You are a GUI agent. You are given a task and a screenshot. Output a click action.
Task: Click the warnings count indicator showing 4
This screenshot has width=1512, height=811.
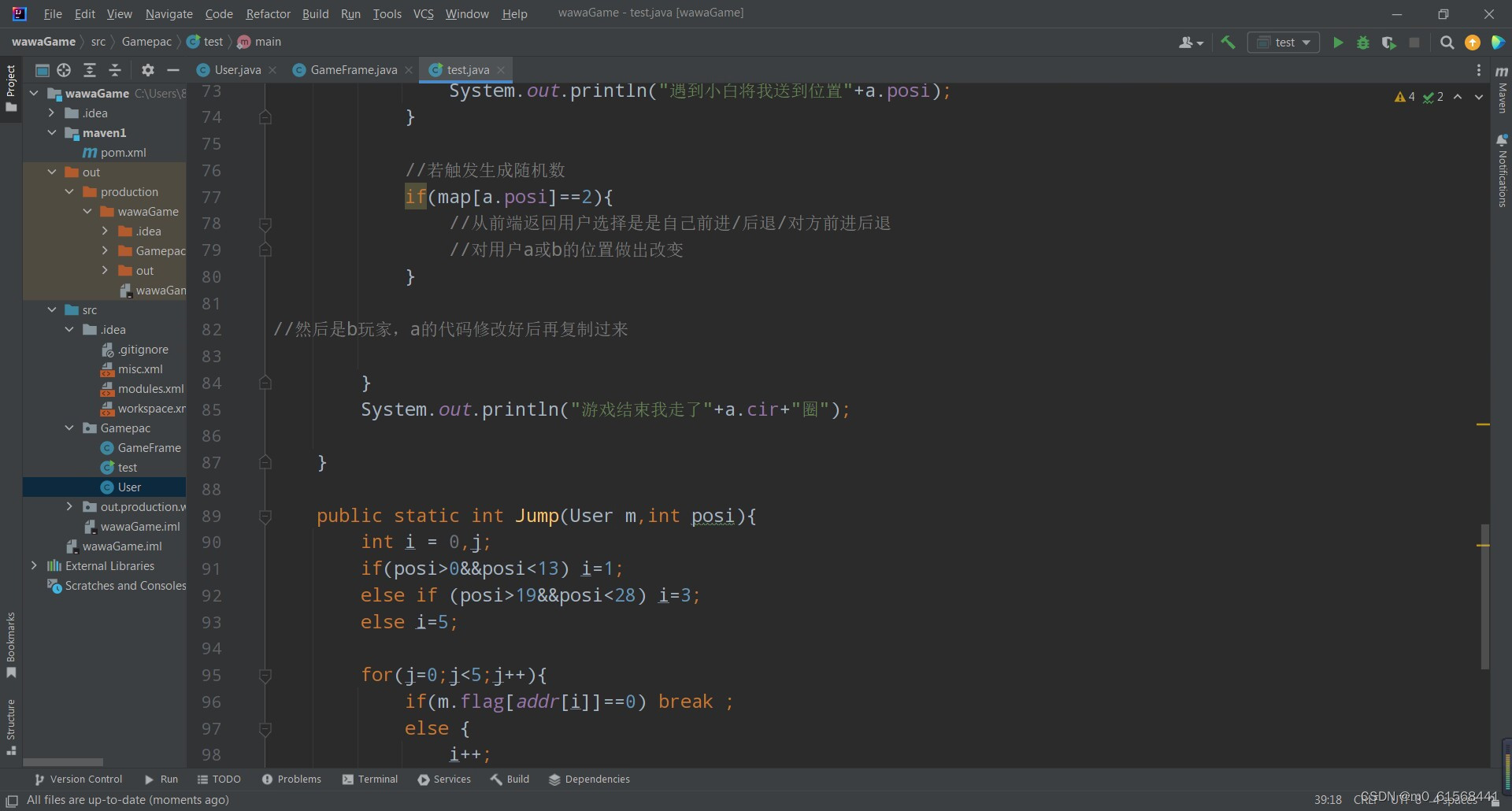(1404, 97)
